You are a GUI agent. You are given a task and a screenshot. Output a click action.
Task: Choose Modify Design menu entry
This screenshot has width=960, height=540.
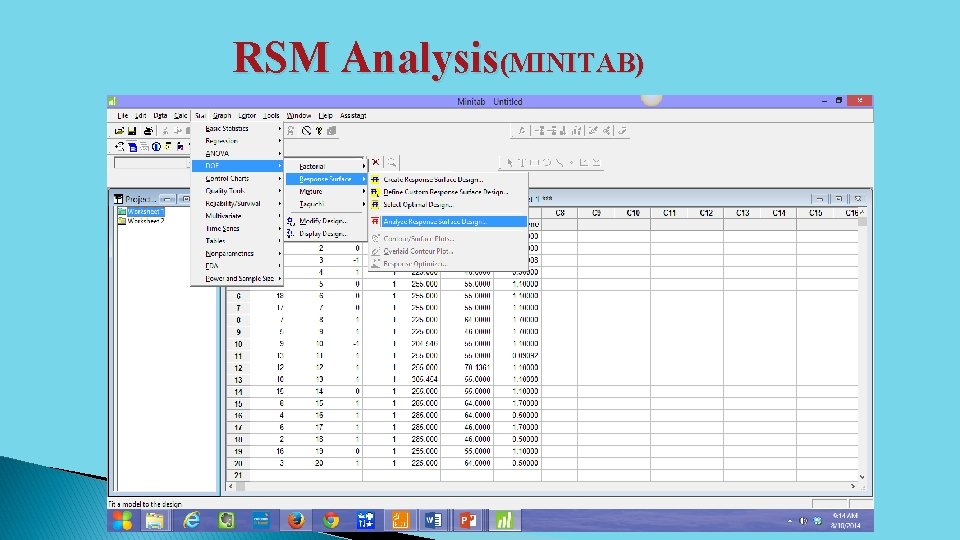(x=326, y=221)
